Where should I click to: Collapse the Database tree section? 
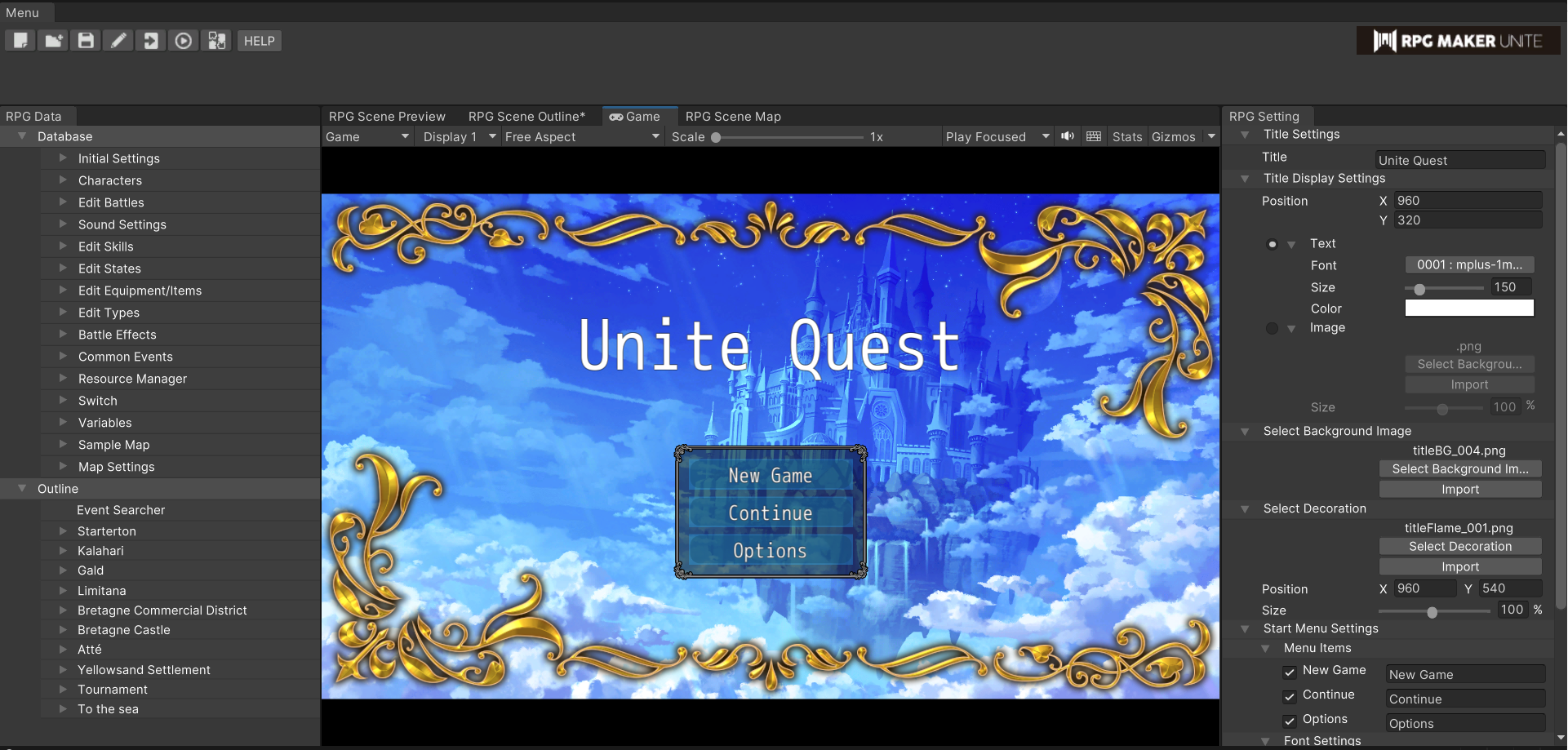(22, 136)
